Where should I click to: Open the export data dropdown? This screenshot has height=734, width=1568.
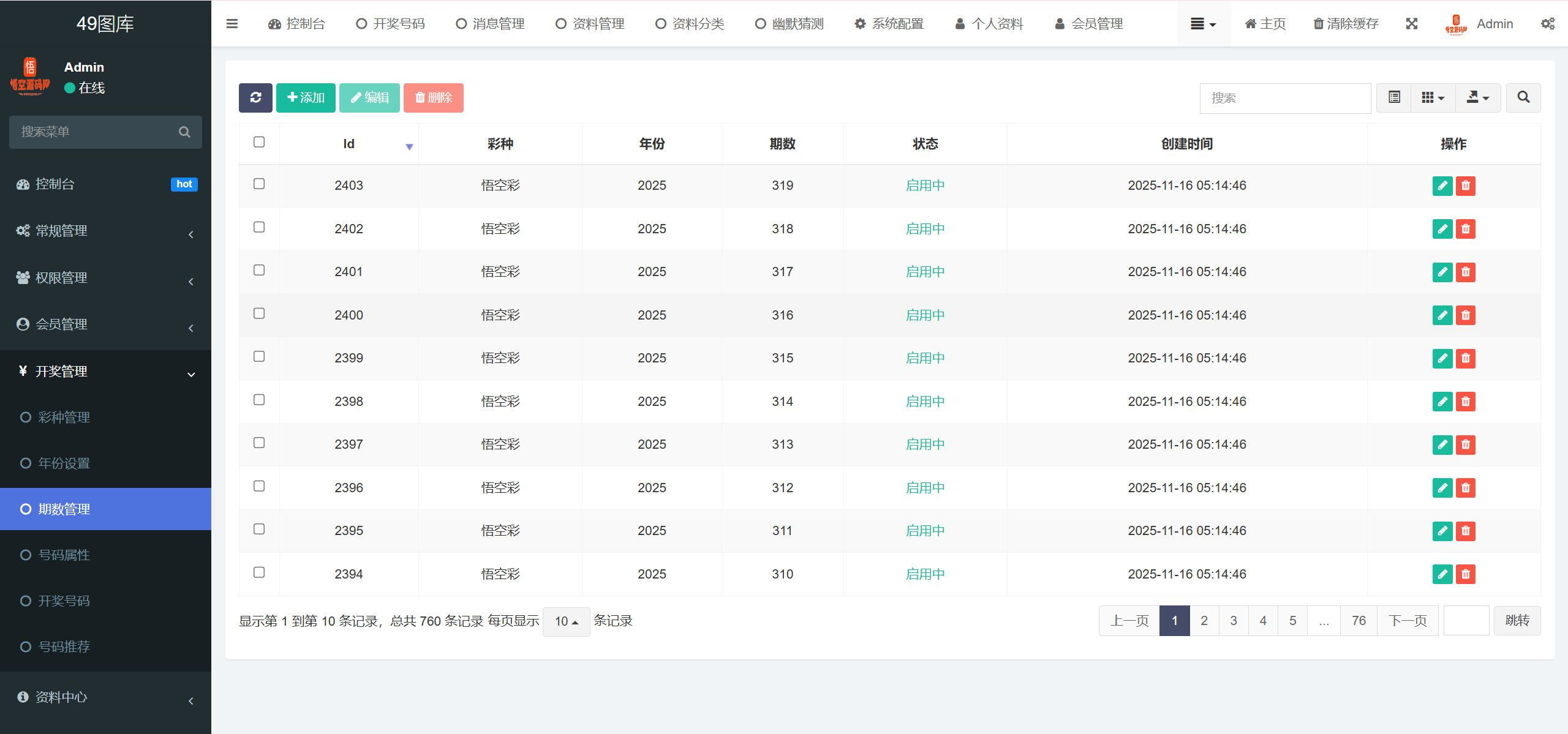1477,98
